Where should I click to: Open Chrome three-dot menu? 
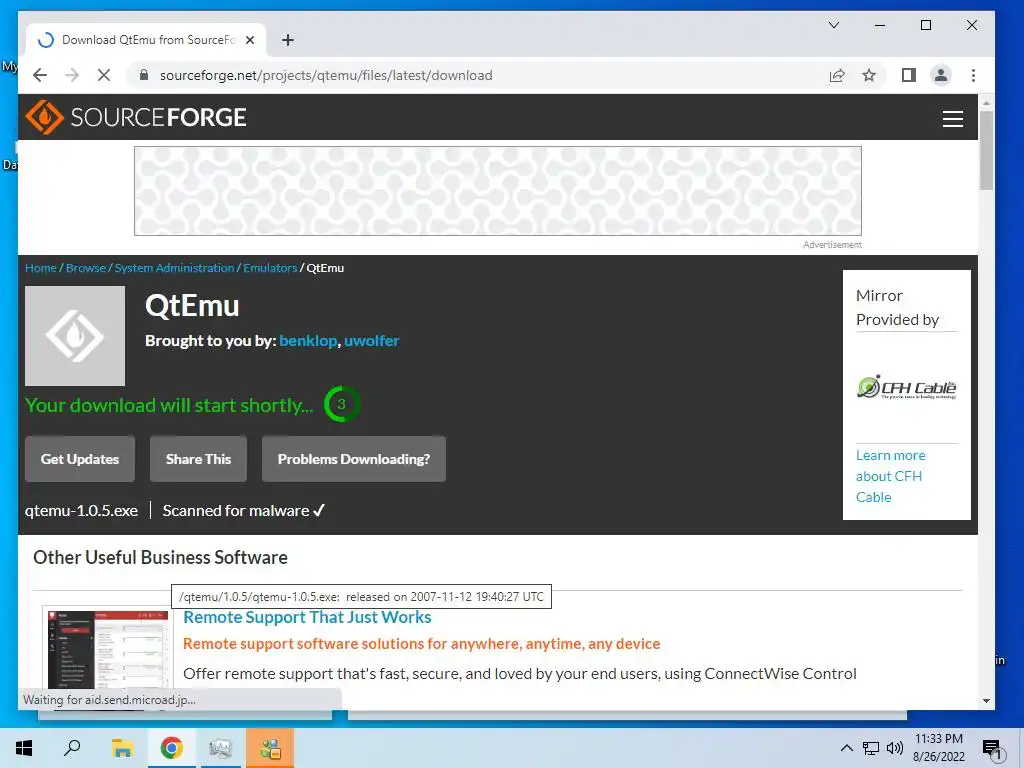[973, 75]
